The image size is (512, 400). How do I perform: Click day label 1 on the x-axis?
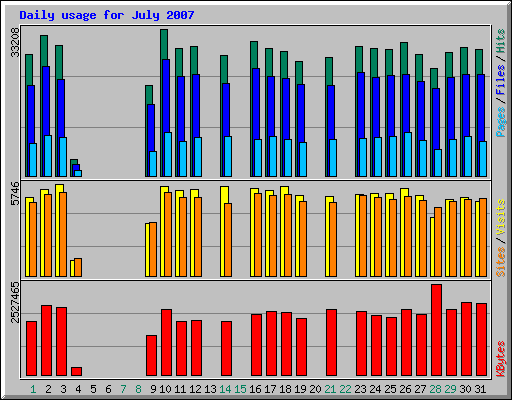coord(33,389)
